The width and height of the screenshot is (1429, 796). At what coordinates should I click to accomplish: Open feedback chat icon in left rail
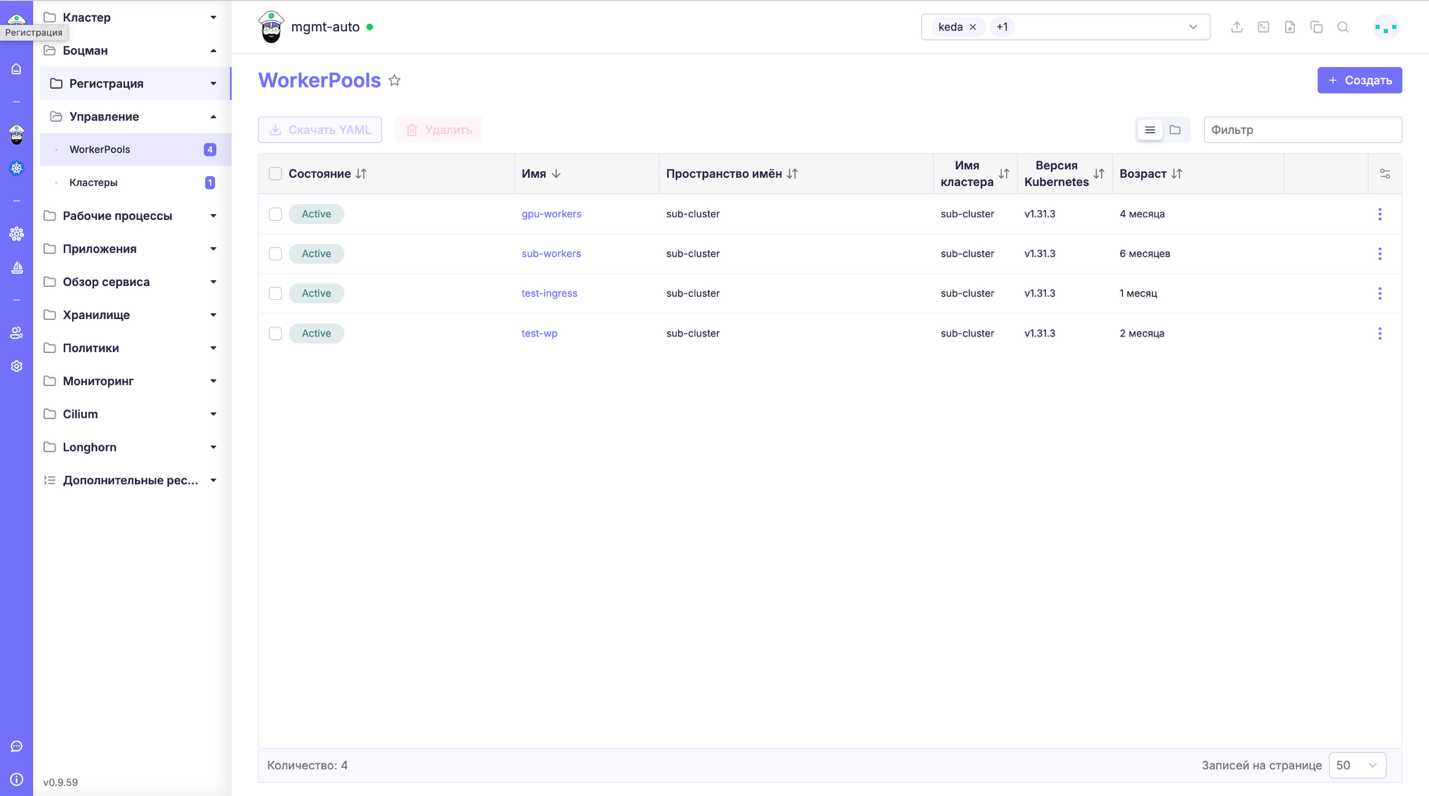click(x=17, y=747)
